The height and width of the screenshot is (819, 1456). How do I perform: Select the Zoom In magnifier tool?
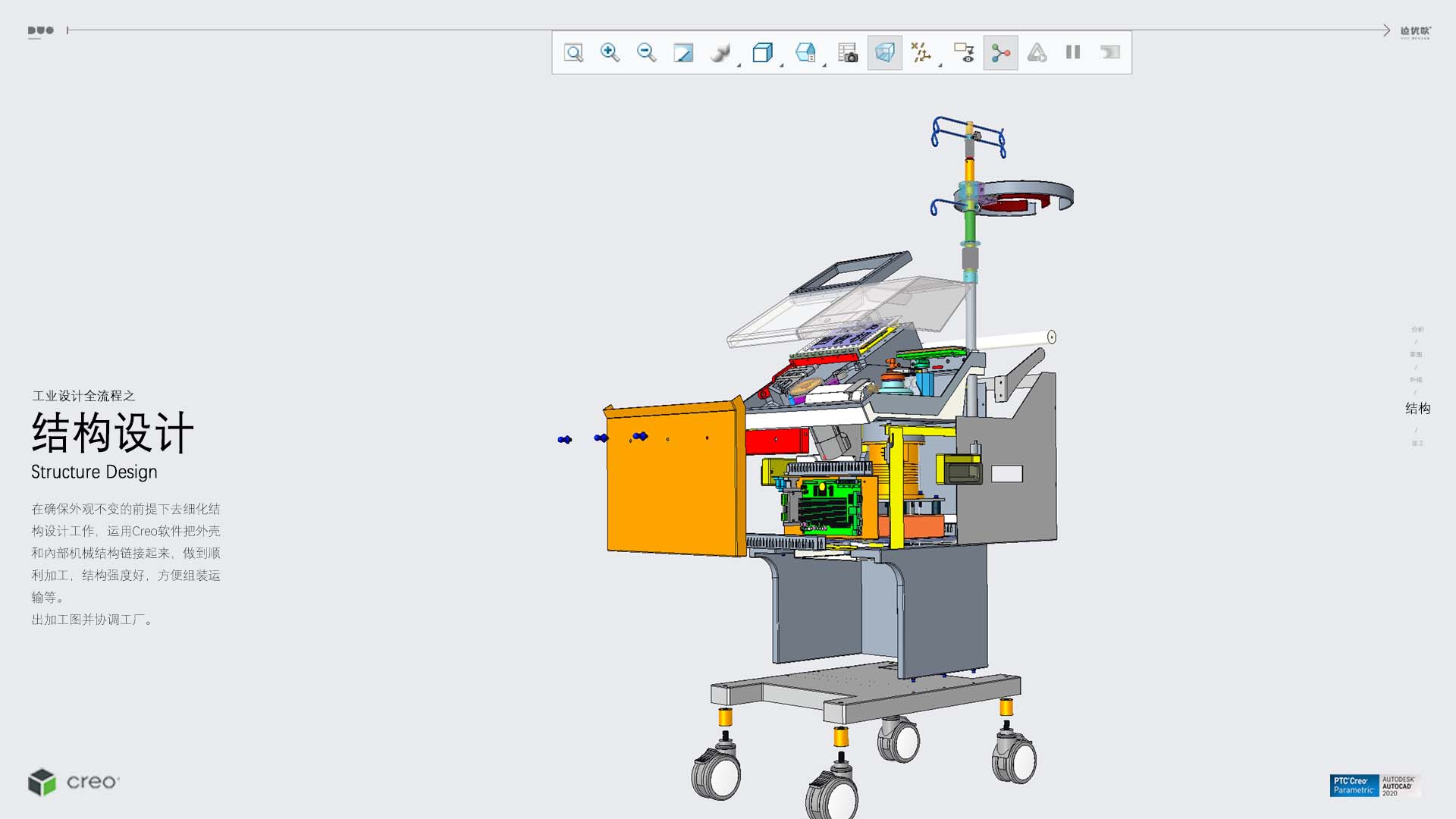click(610, 52)
